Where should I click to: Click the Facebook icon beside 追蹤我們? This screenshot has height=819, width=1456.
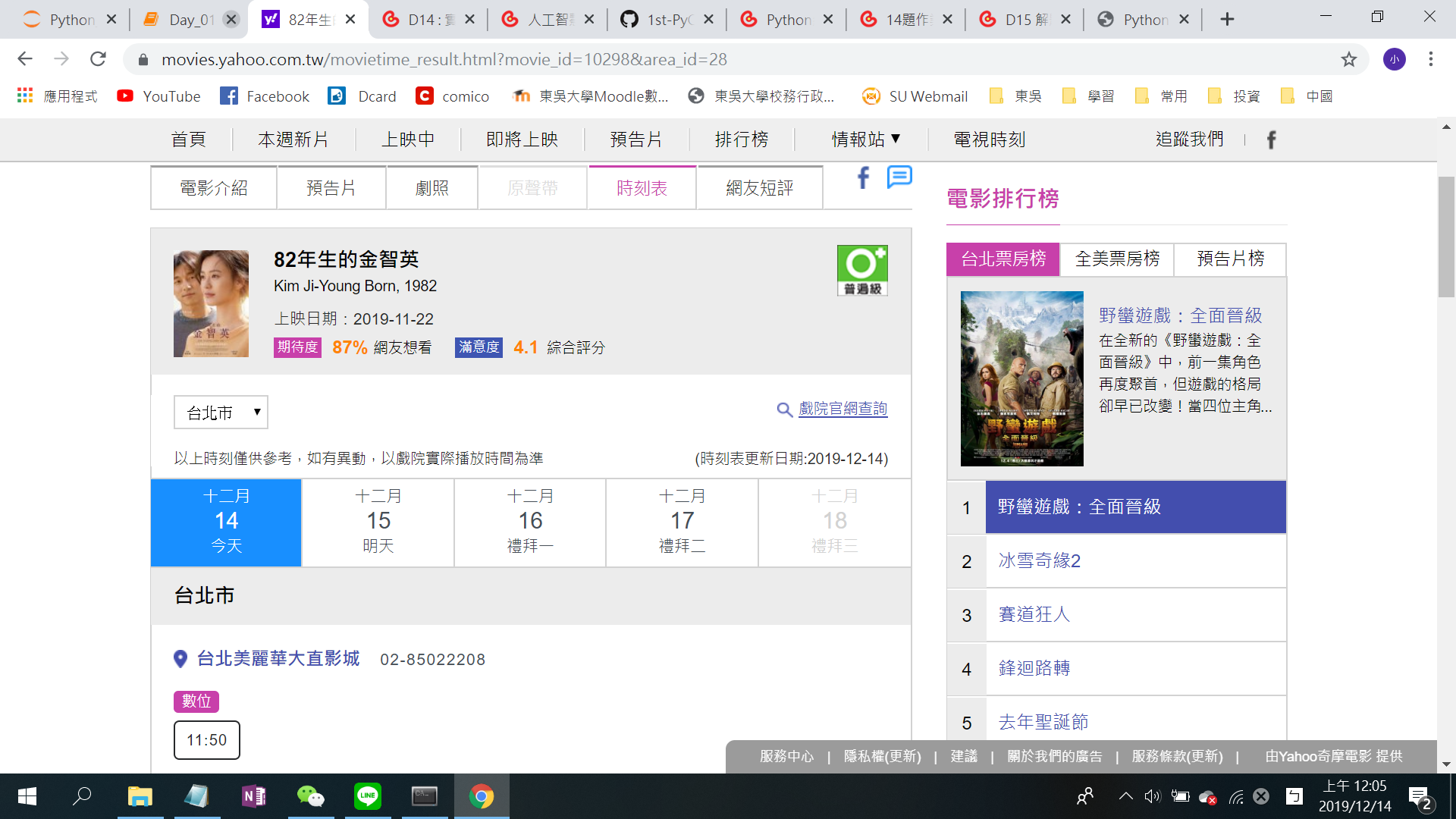pos(1271,140)
